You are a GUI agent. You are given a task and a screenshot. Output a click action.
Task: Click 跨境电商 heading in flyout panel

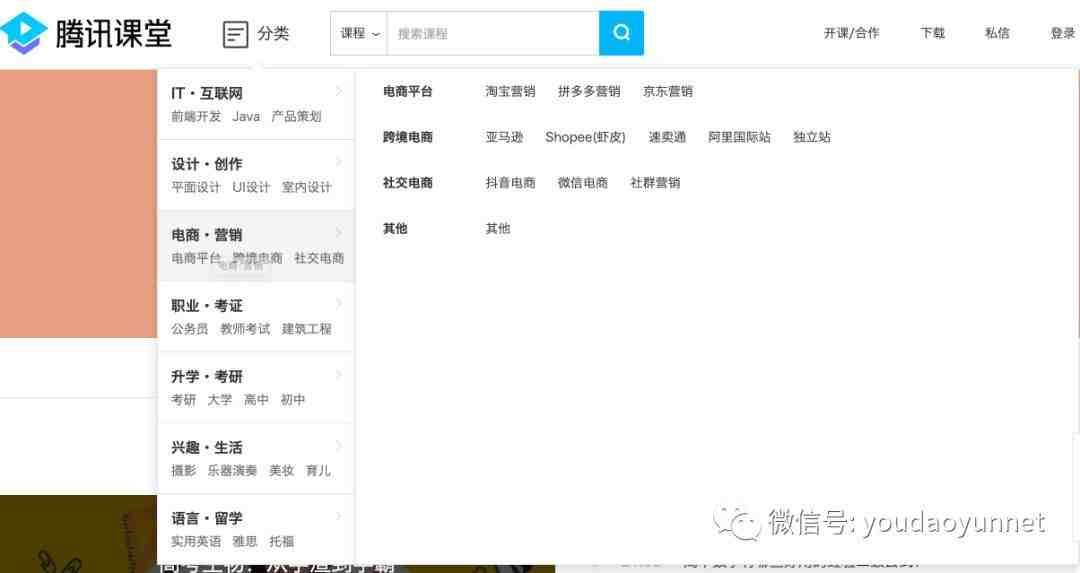pos(408,137)
